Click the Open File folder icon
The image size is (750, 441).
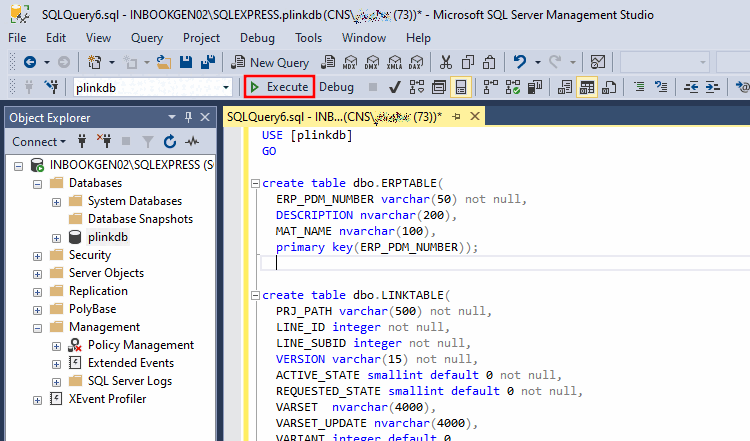click(164, 62)
